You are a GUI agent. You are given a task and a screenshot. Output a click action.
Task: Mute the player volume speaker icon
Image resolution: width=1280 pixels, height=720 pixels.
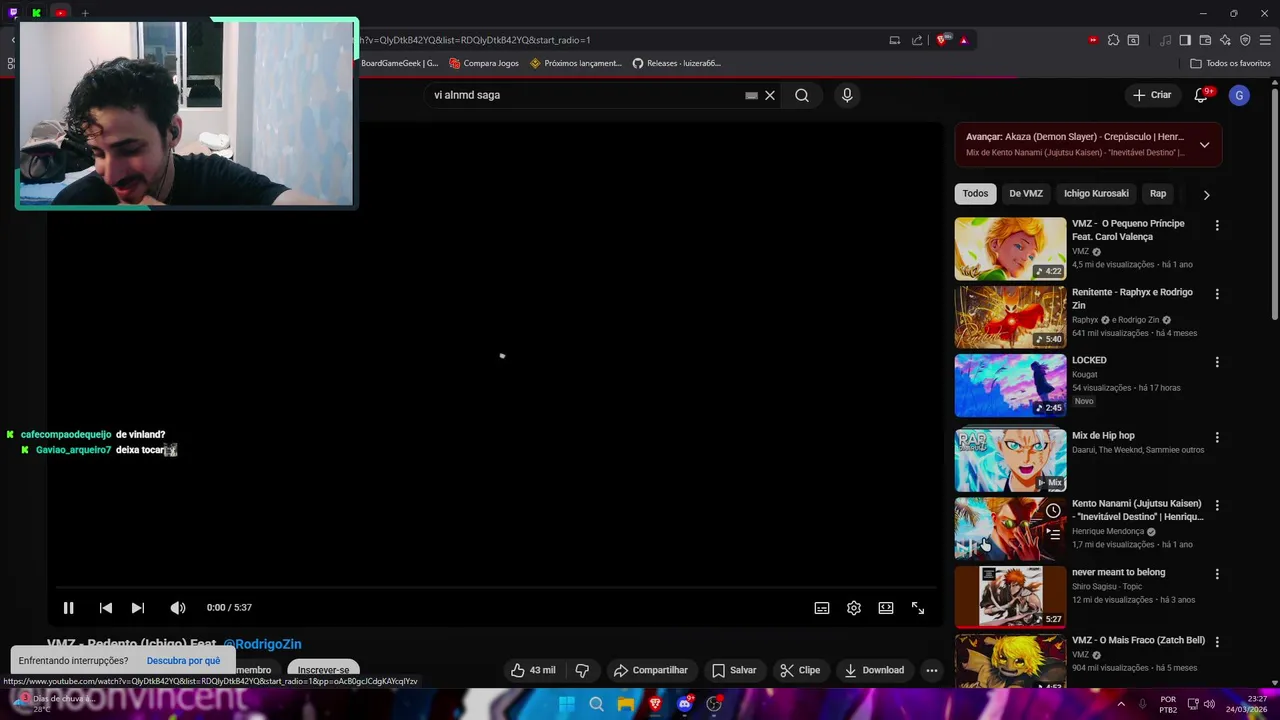[x=178, y=608]
